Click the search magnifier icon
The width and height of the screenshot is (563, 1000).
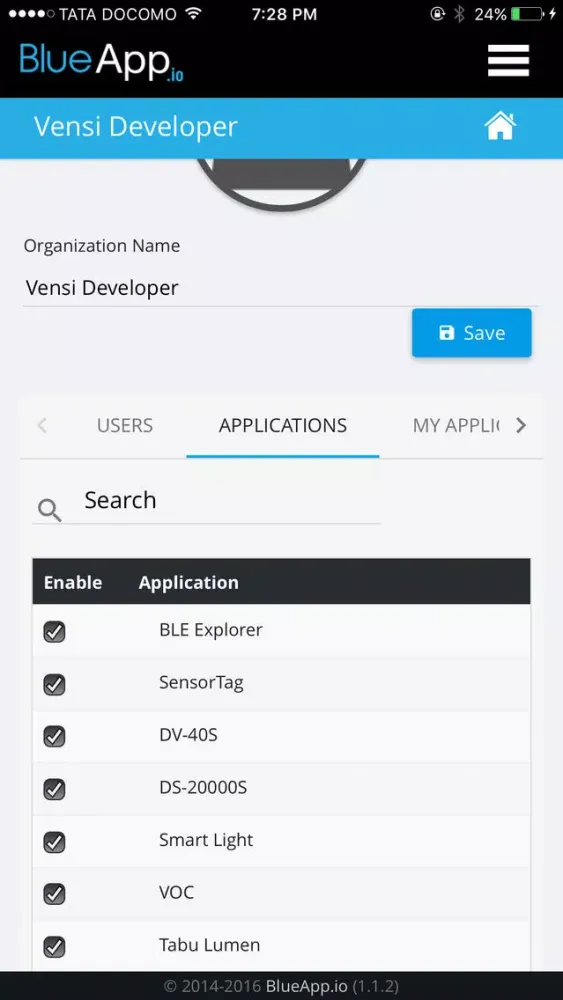(49, 510)
